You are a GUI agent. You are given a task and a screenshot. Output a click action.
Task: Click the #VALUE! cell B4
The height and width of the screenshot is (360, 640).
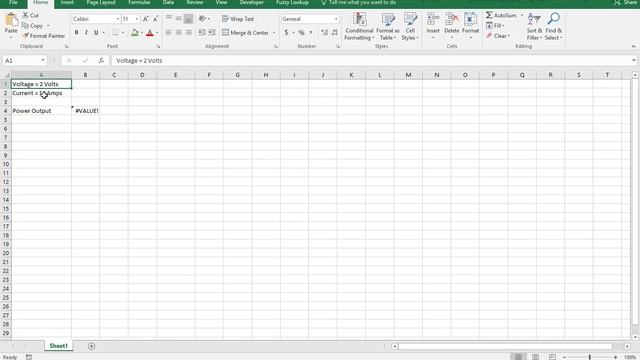(86, 111)
